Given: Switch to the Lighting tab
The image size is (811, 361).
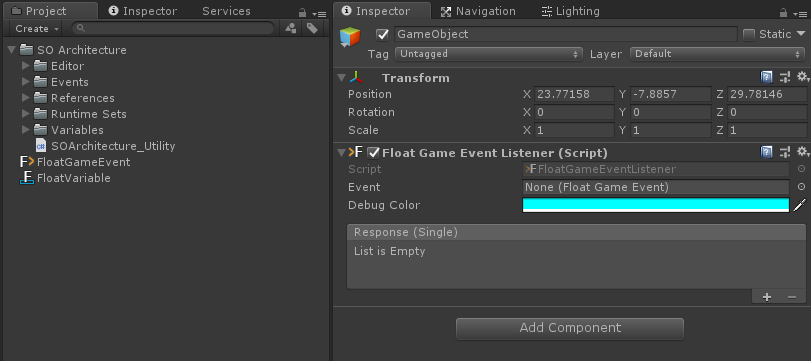Looking at the screenshot, I should 570,11.
